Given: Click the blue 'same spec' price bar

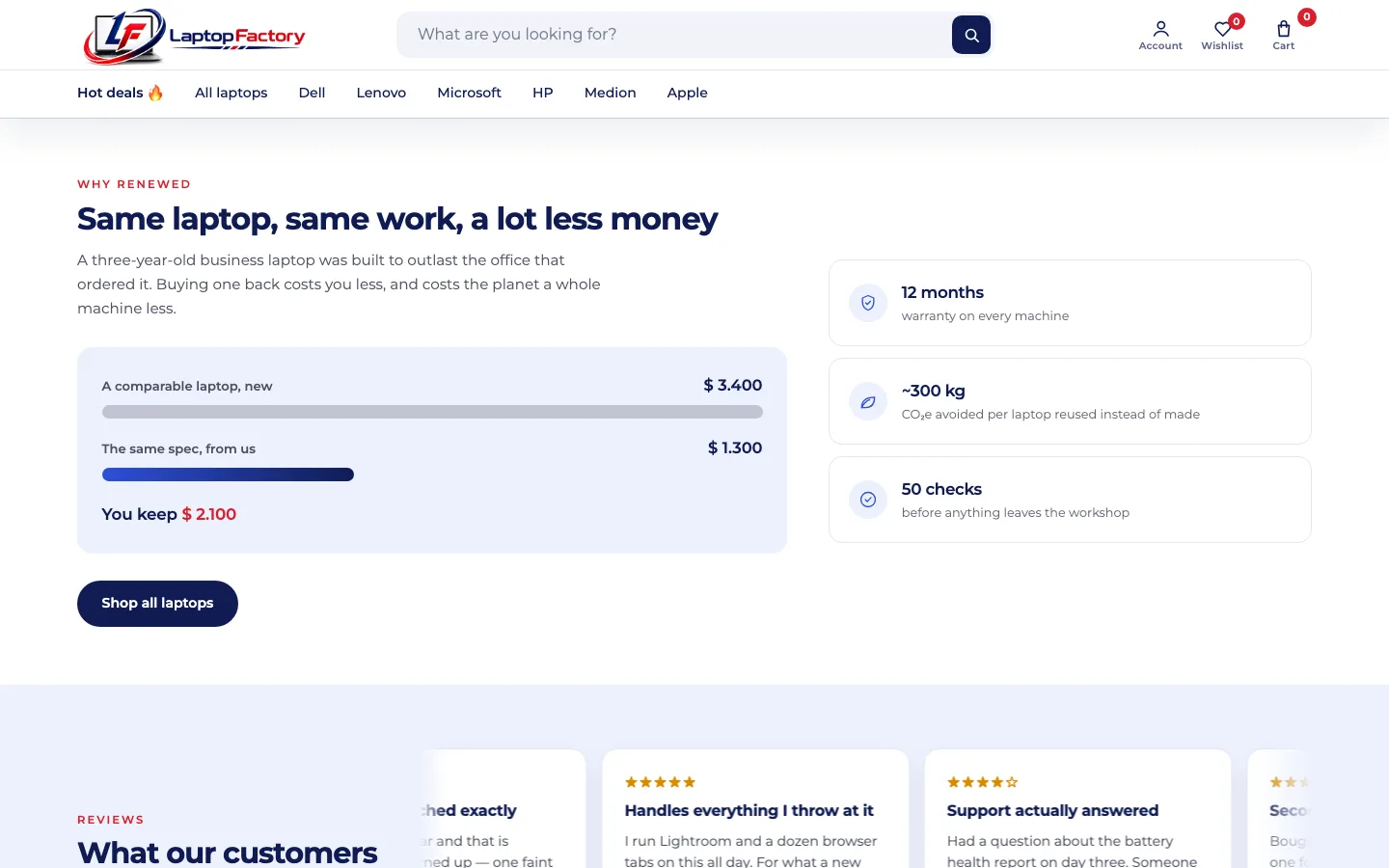Looking at the screenshot, I should click(x=228, y=475).
